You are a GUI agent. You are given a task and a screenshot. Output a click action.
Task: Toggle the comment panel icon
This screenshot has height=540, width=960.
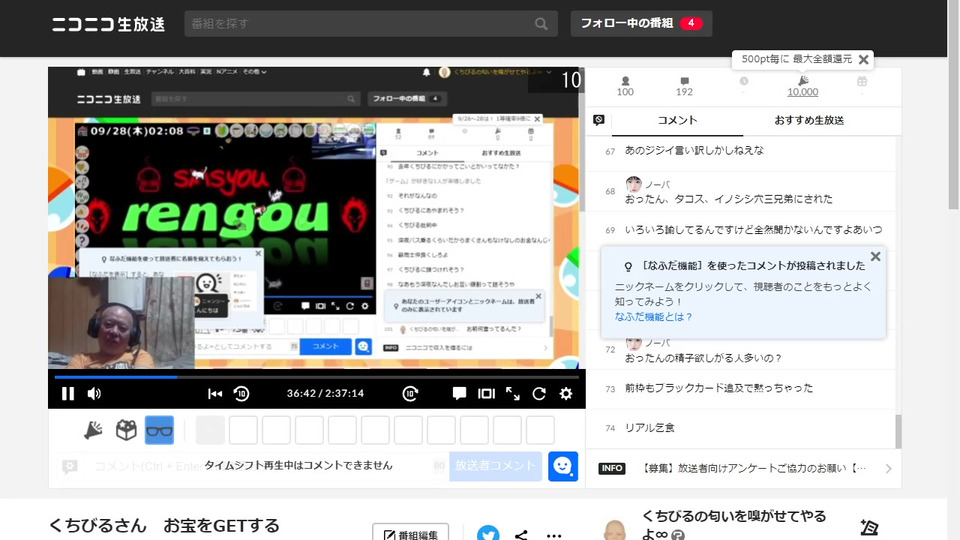pyautogui.click(x=599, y=120)
